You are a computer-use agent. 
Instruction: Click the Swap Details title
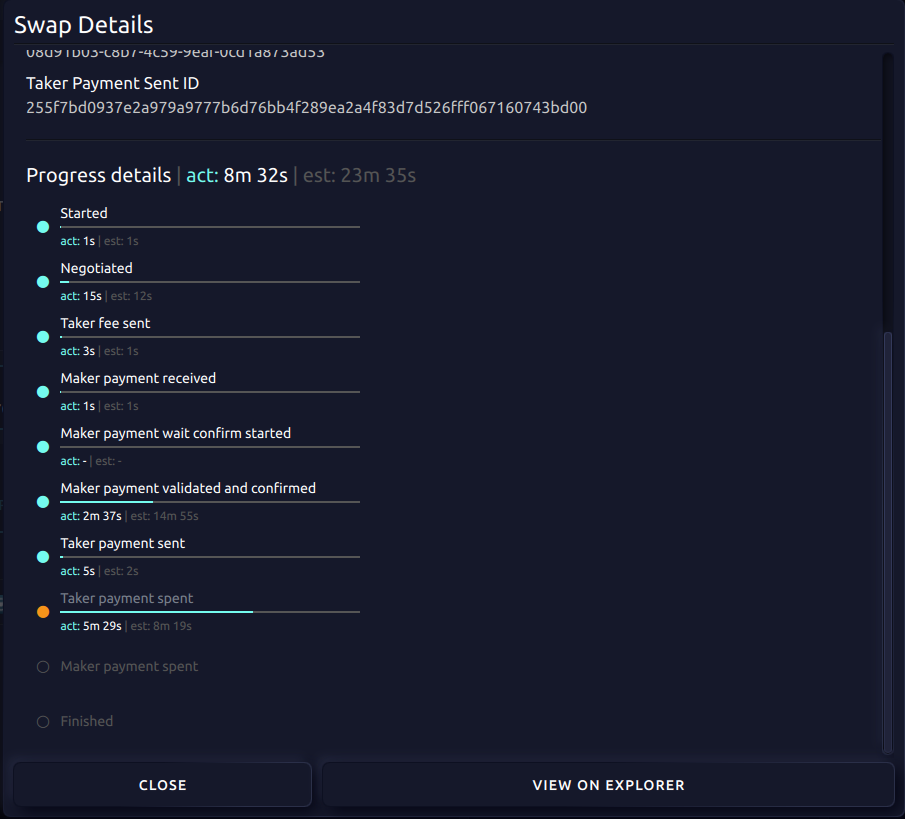[x=84, y=25]
